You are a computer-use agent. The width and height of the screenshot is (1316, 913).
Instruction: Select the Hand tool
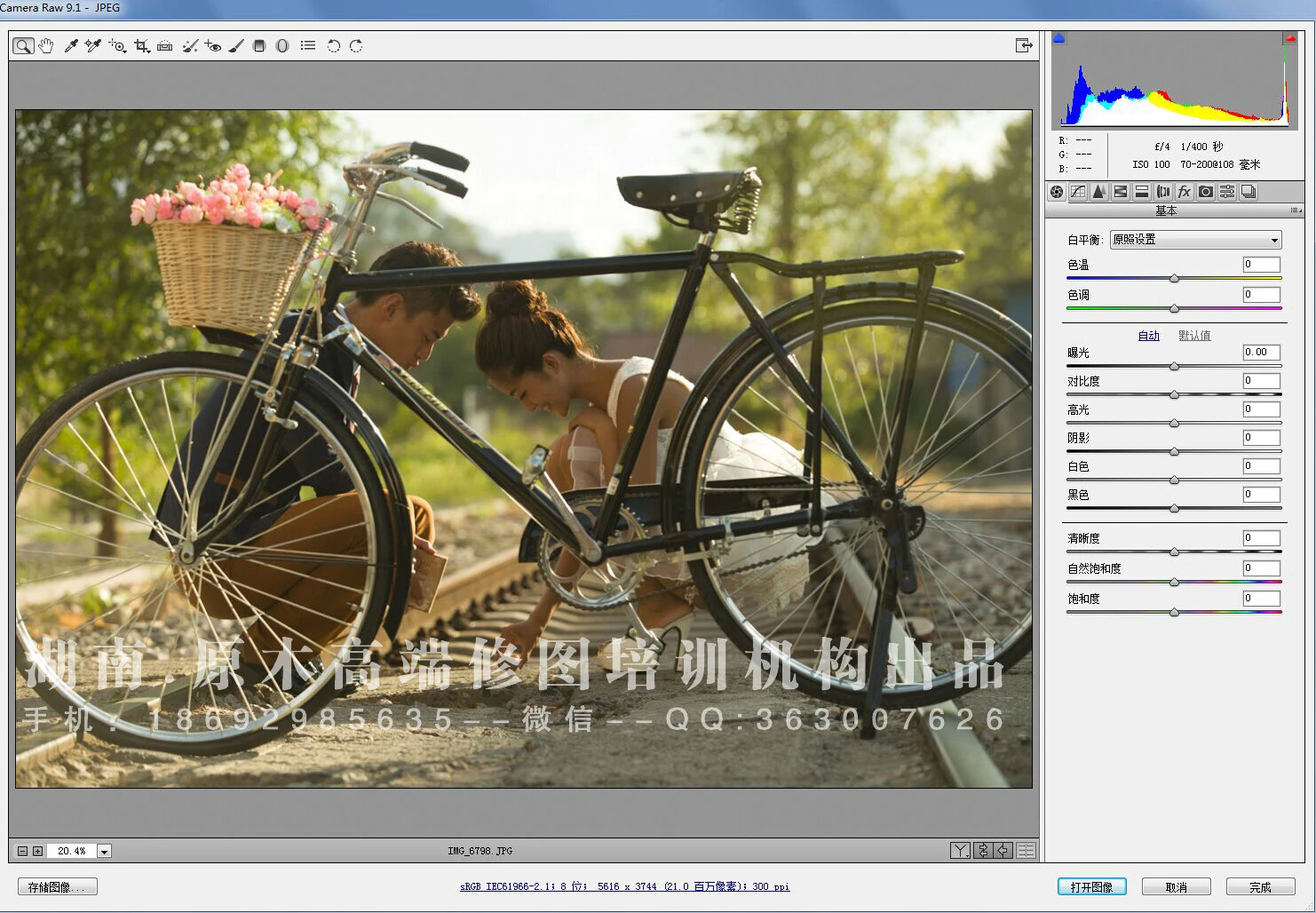click(46, 46)
